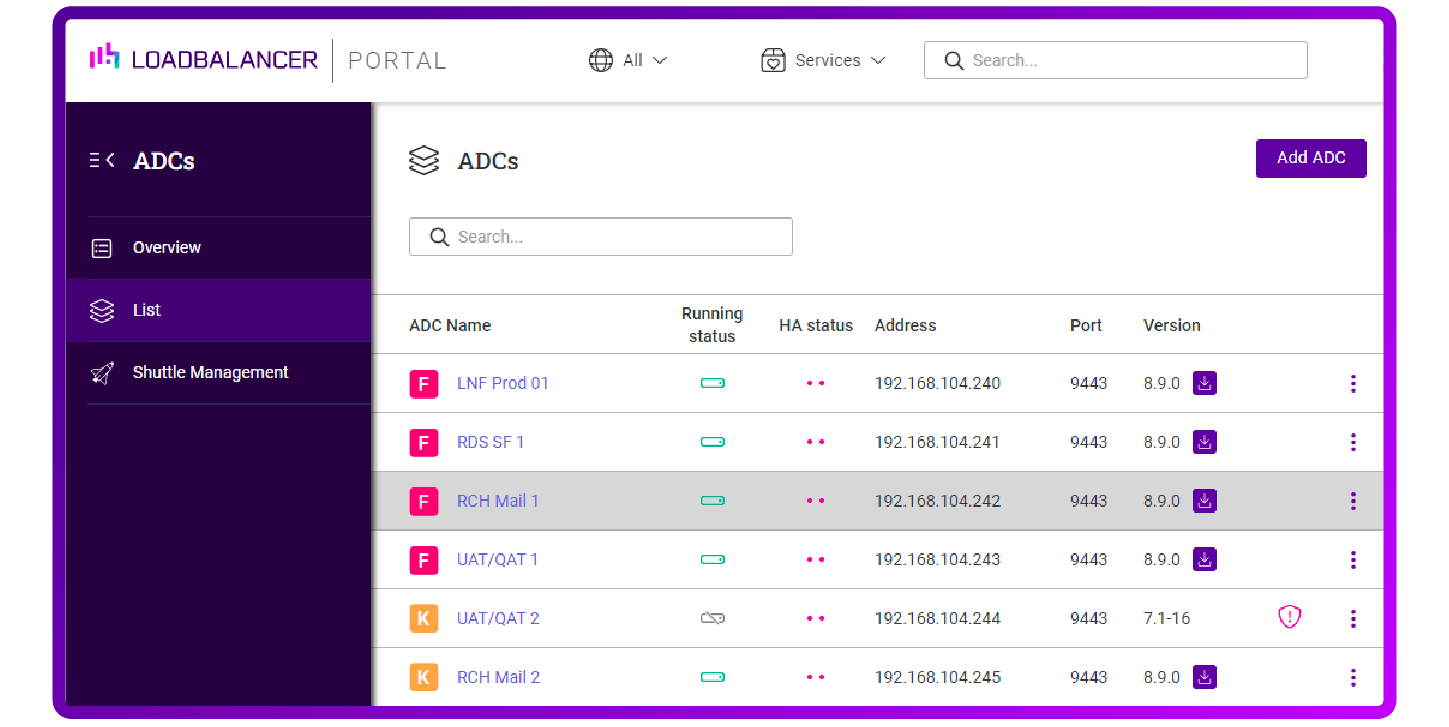Select List in the ADCs sidebar
Image resolution: width=1449 pixels, height=727 pixels.
pyautogui.click(x=146, y=310)
